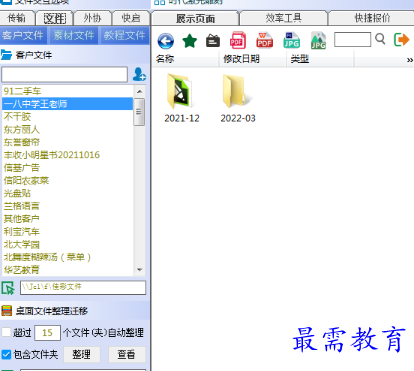Open the 2022-03 folder
This screenshot has width=414, height=371.
click(x=238, y=98)
